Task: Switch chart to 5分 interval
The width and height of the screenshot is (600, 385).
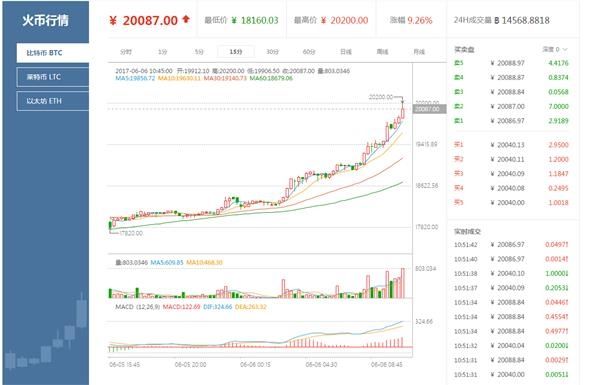Action: [x=199, y=52]
